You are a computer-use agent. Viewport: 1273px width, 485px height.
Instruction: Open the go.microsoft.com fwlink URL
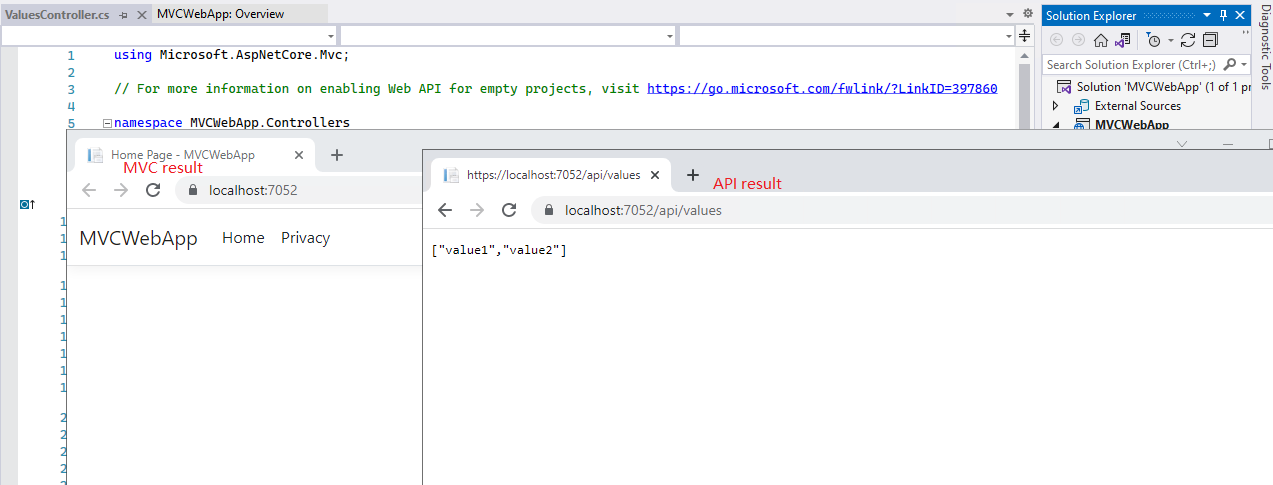pos(822,88)
